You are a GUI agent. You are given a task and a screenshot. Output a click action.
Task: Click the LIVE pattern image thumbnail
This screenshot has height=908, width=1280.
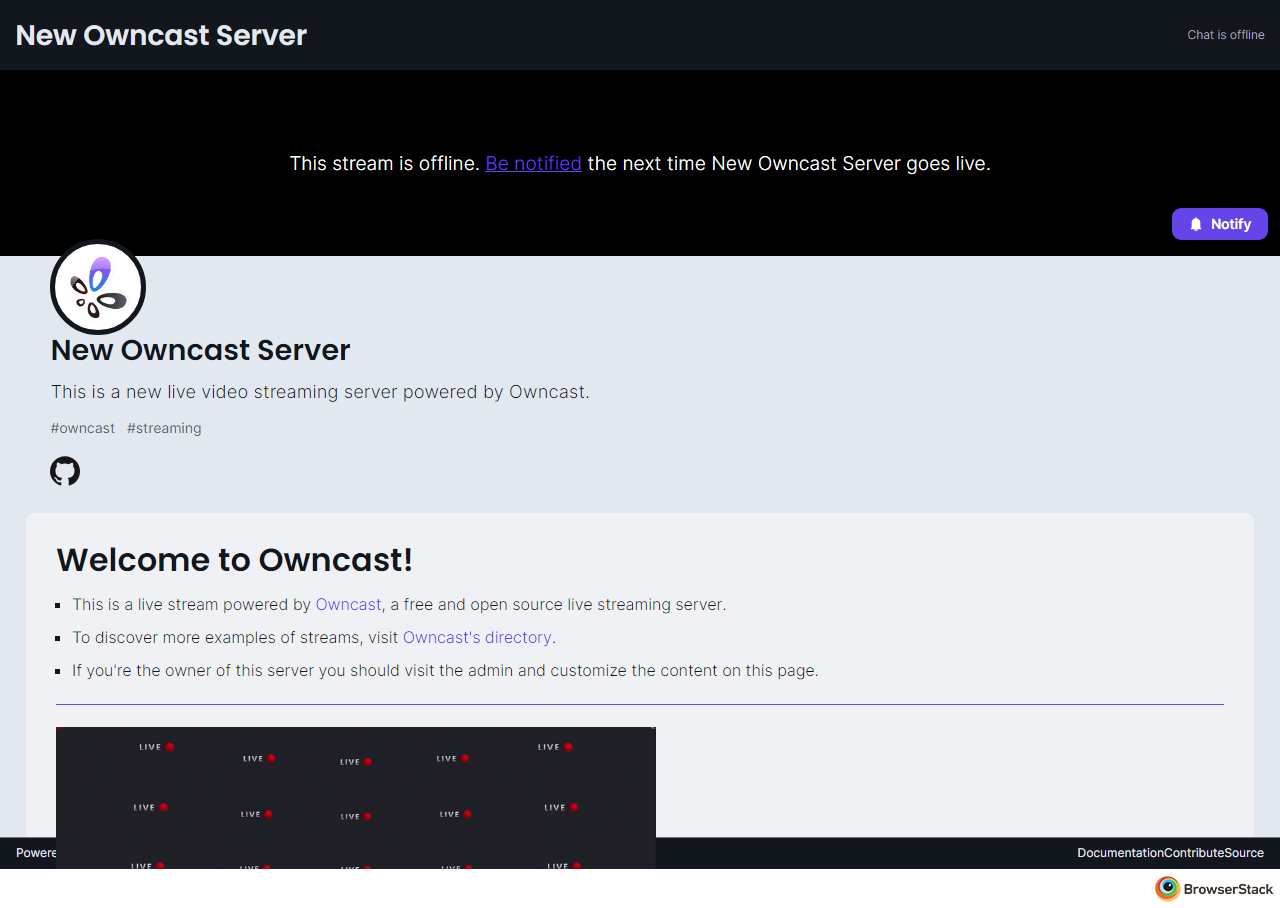tap(355, 785)
